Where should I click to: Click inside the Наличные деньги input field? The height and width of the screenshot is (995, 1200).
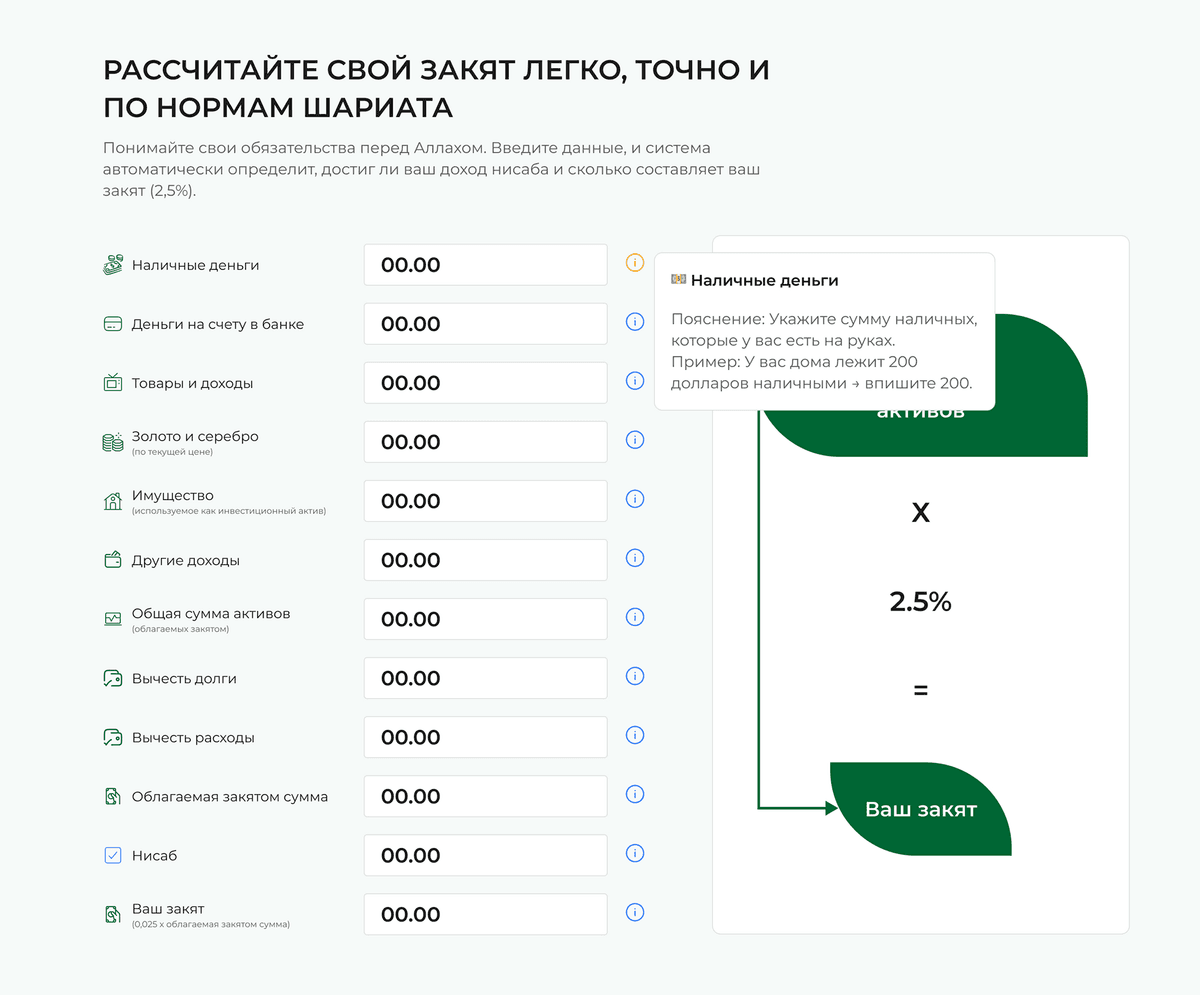pyautogui.click(x=485, y=264)
